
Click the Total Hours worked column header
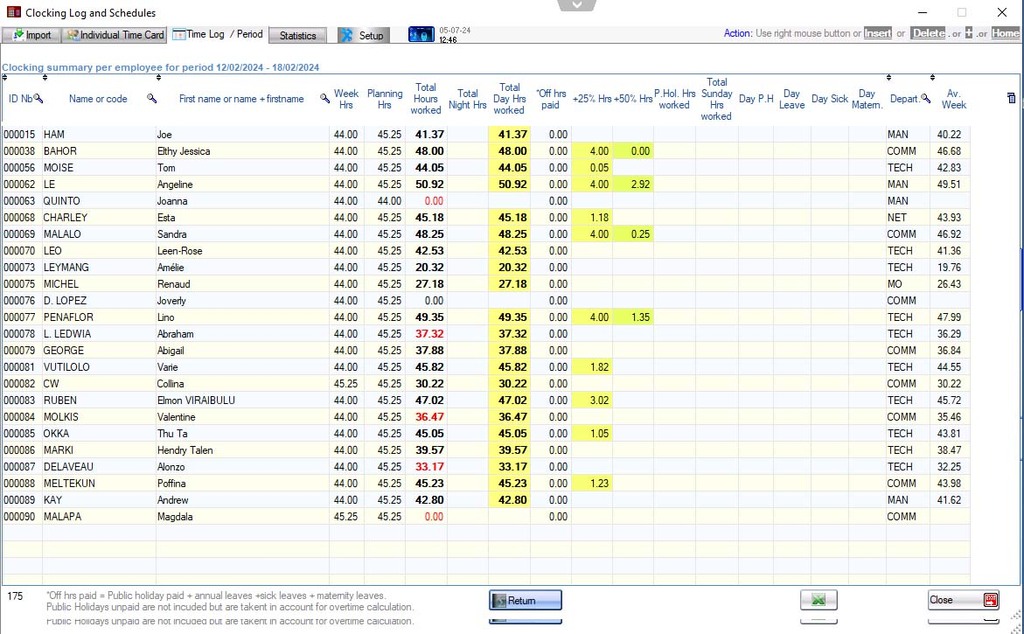(425, 98)
